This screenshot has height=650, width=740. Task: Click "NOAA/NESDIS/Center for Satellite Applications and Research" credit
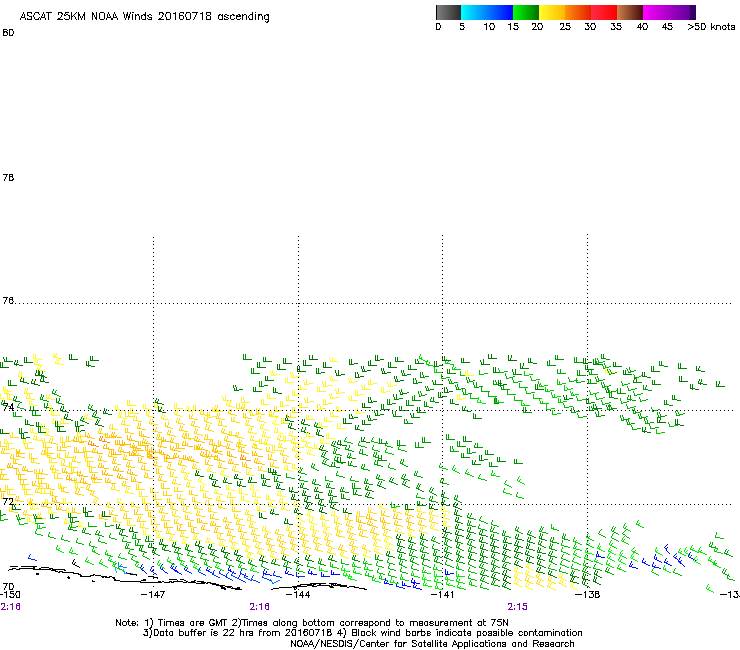coord(432,644)
